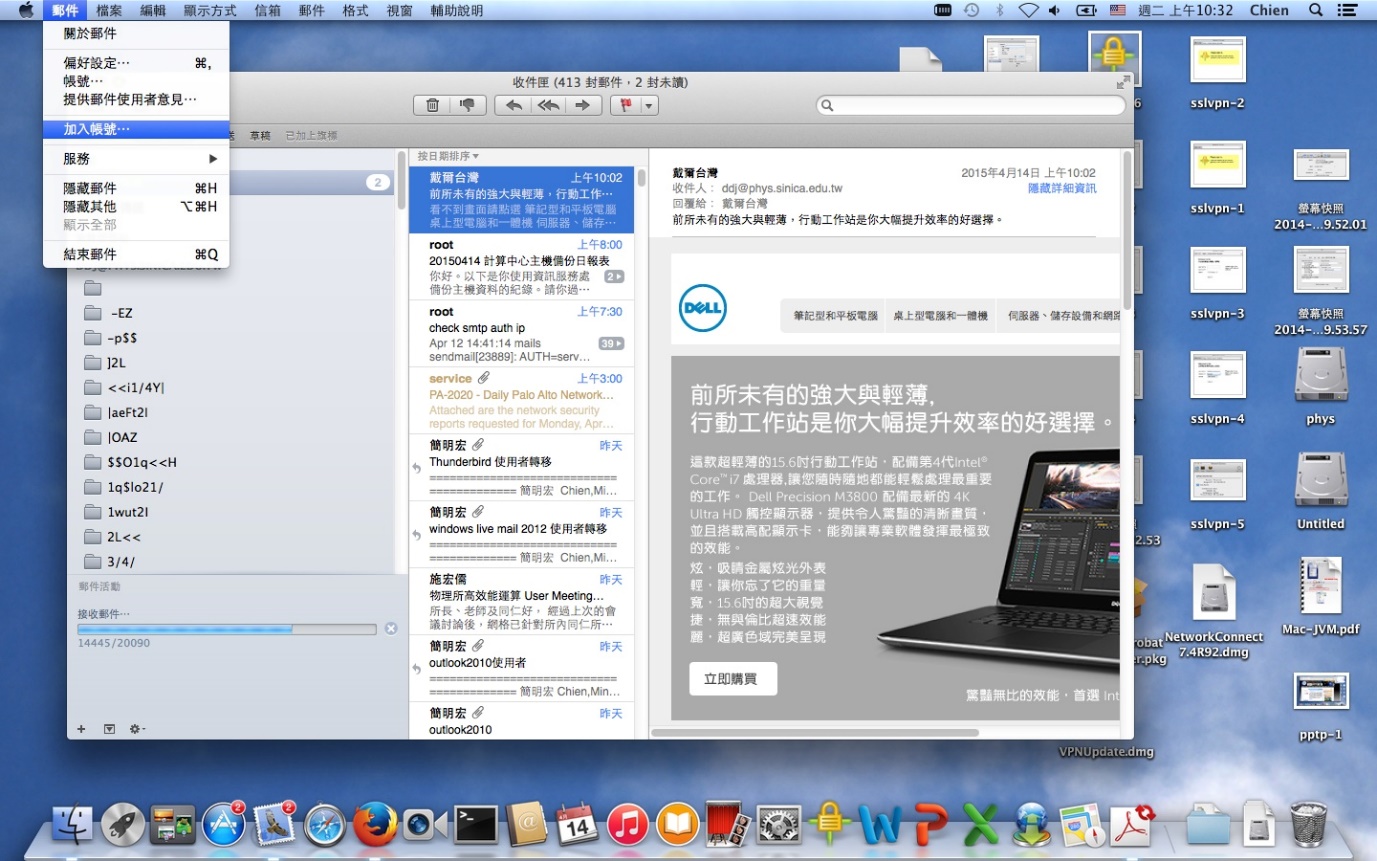The width and height of the screenshot is (1377, 861).
Task: Open the gear action menu in sidebar
Action: [x=138, y=728]
